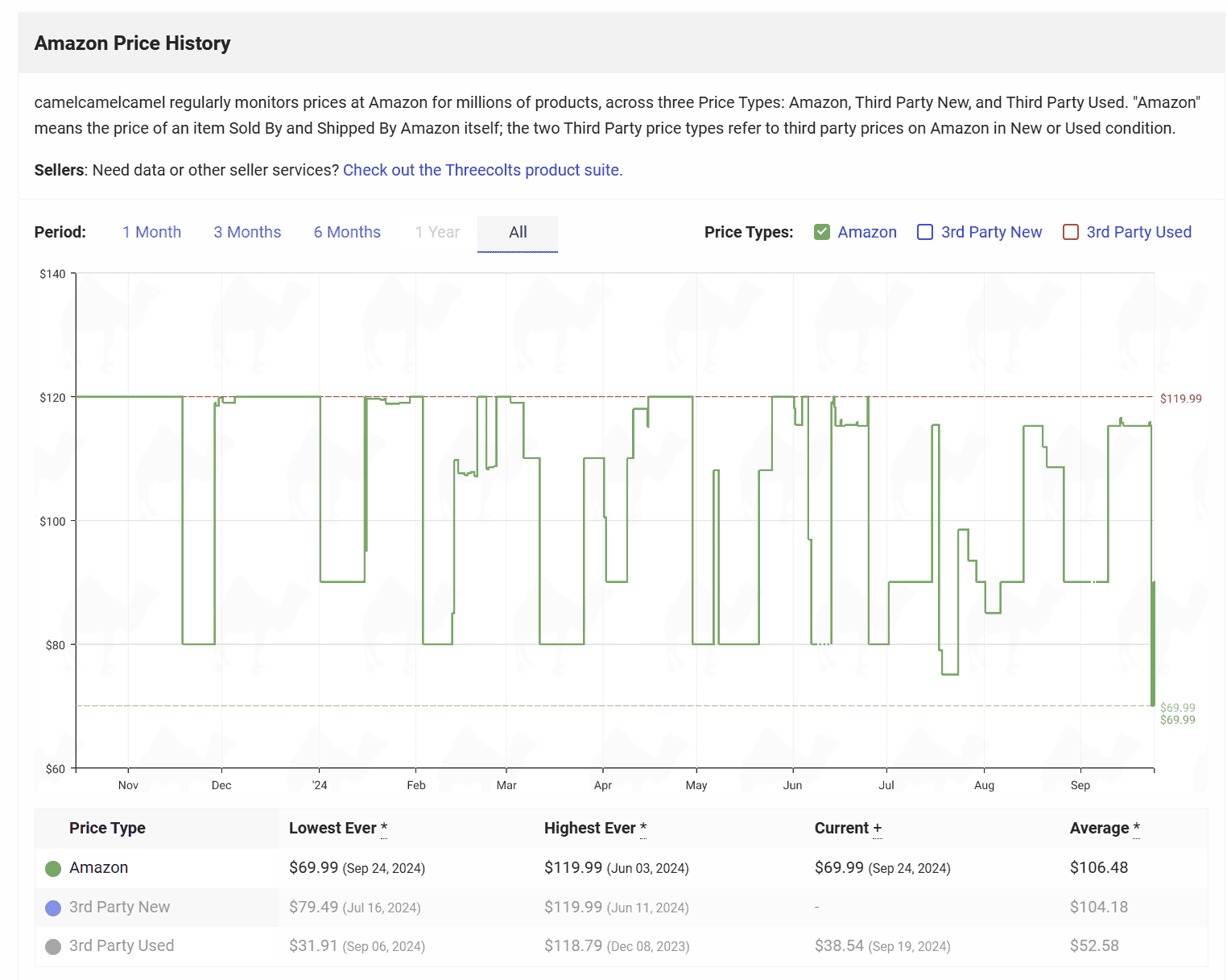Image resolution: width=1227 pixels, height=980 pixels.
Task: Click the asterisk beside Lowest Ever
Action: tap(384, 828)
